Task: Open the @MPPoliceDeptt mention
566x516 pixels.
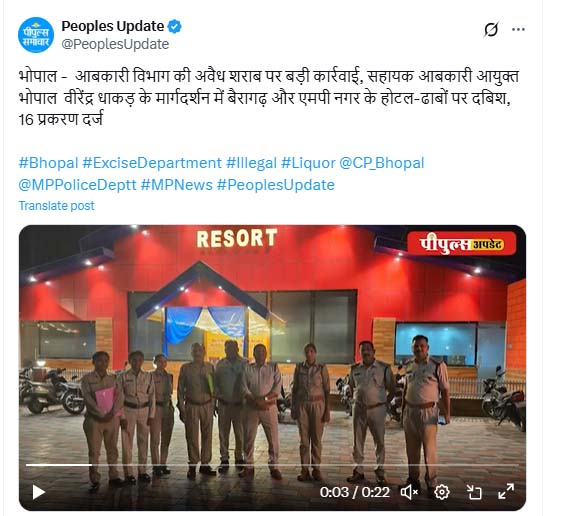Action: pos(77,185)
